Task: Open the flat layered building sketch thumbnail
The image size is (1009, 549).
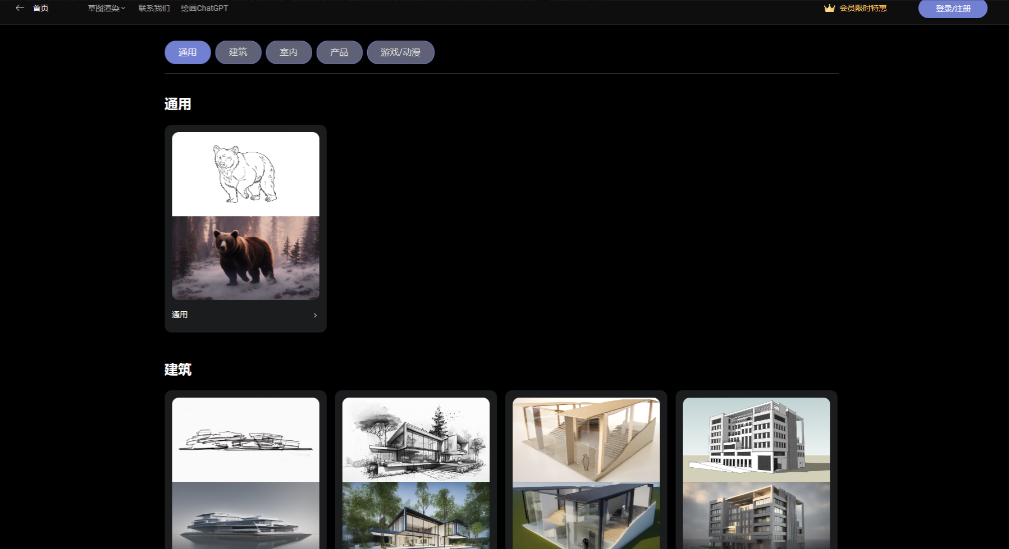Action: 245,439
